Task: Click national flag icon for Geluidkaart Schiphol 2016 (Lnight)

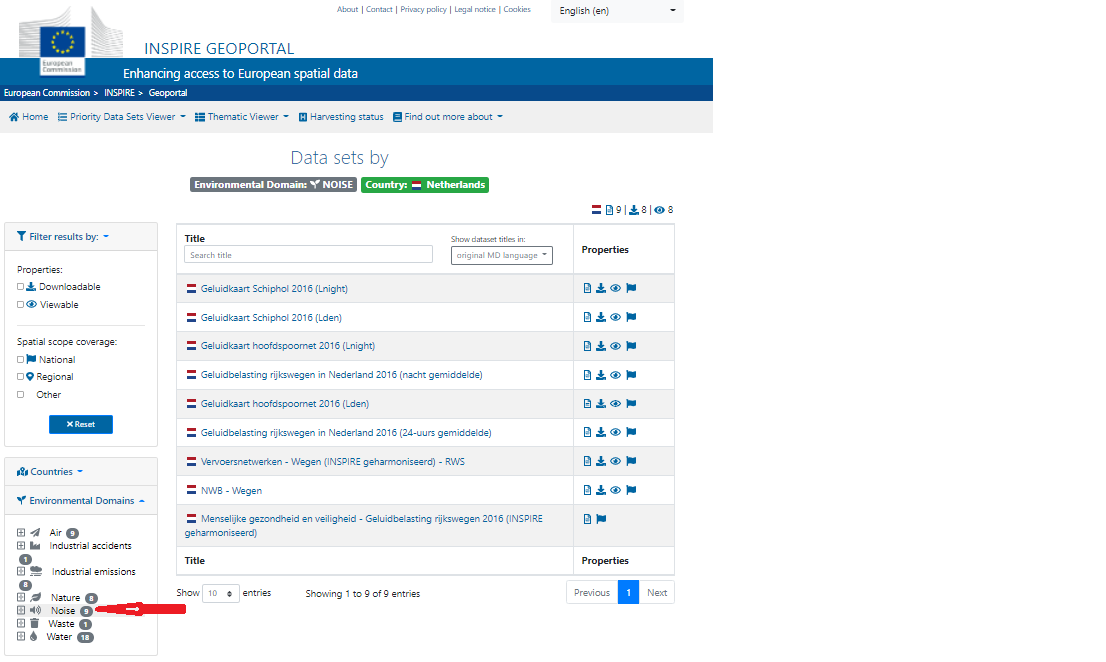Action: pos(631,288)
